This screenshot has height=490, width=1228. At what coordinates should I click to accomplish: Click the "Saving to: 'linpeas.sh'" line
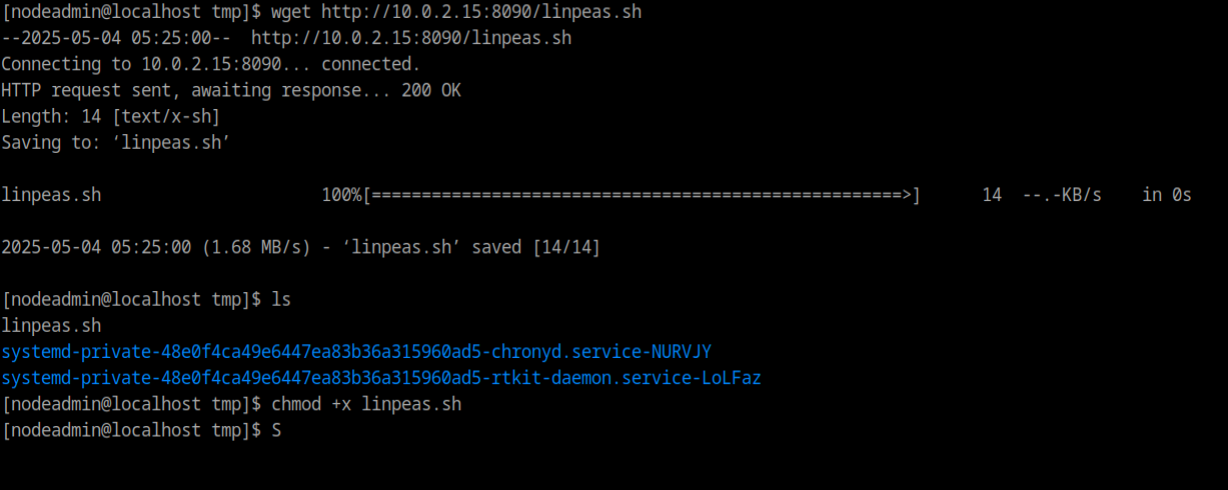click(116, 142)
